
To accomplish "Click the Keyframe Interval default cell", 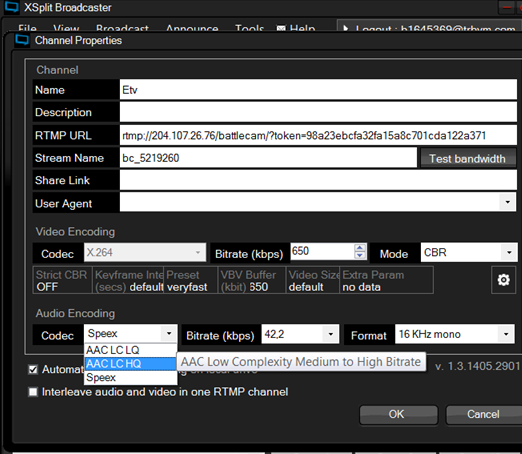I will coord(128,280).
